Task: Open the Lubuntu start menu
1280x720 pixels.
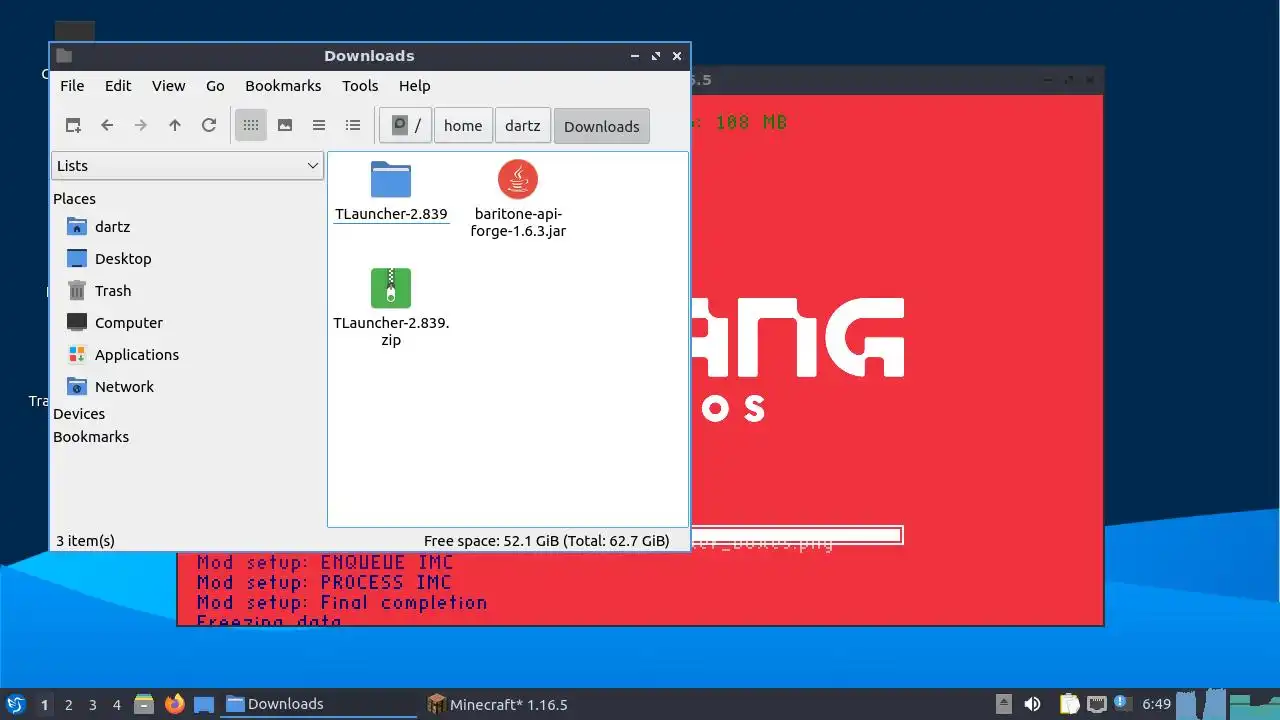Action: pyautogui.click(x=15, y=704)
